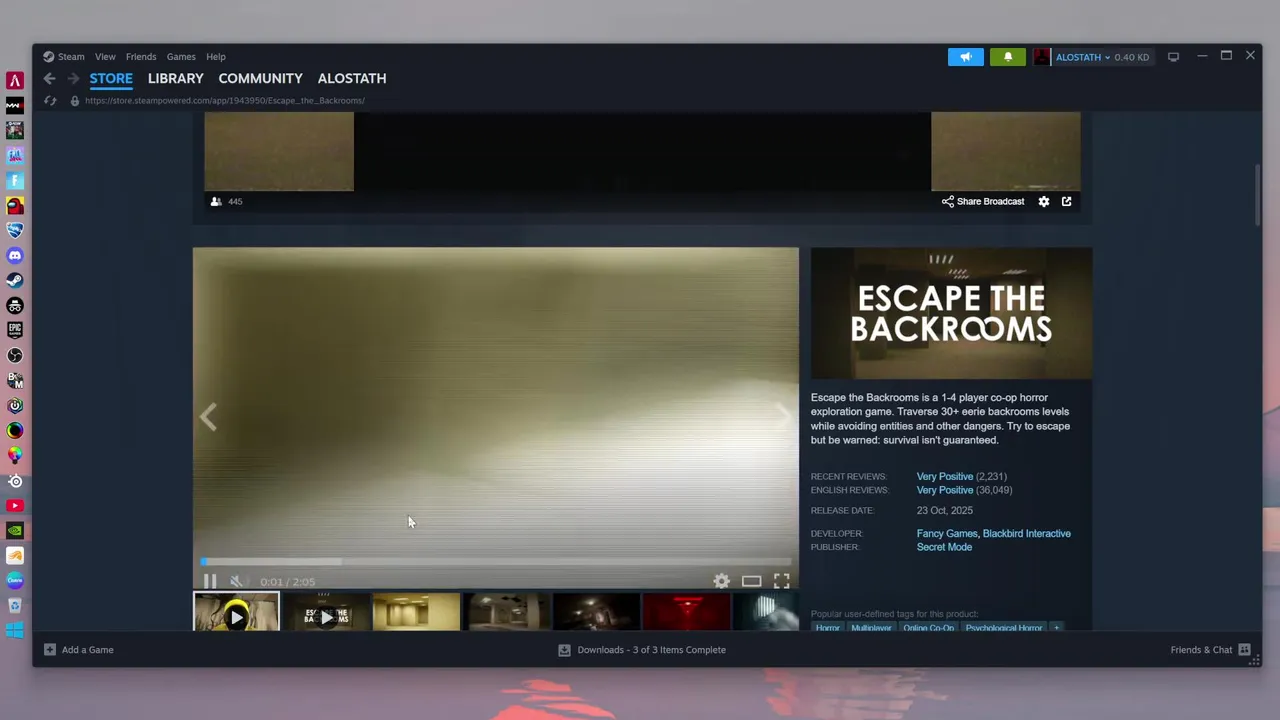The height and width of the screenshot is (720, 1280).
Task: Open Fancy Games developer link
Action: (947, 533)
